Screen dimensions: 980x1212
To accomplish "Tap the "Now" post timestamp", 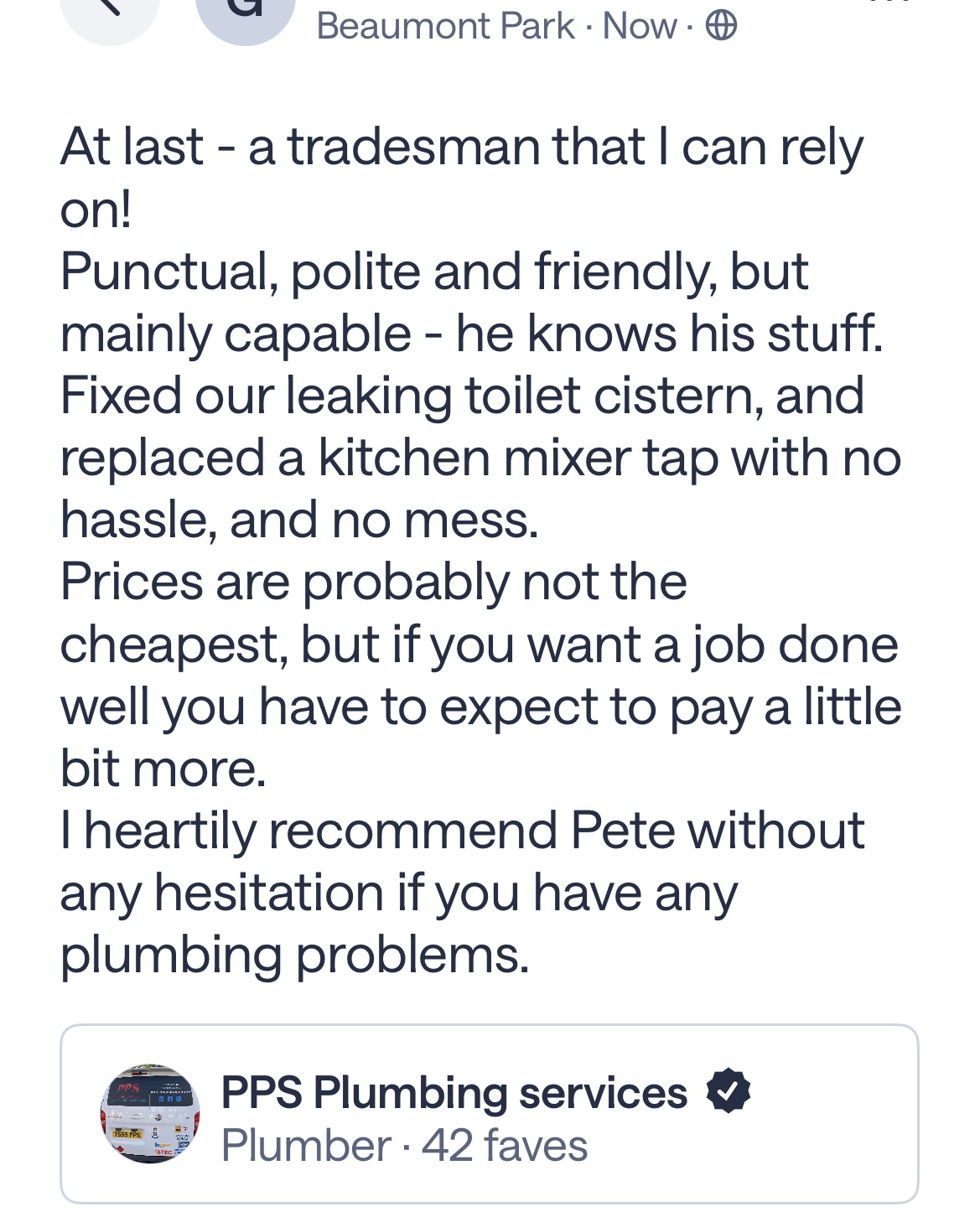I will point(639,27).
